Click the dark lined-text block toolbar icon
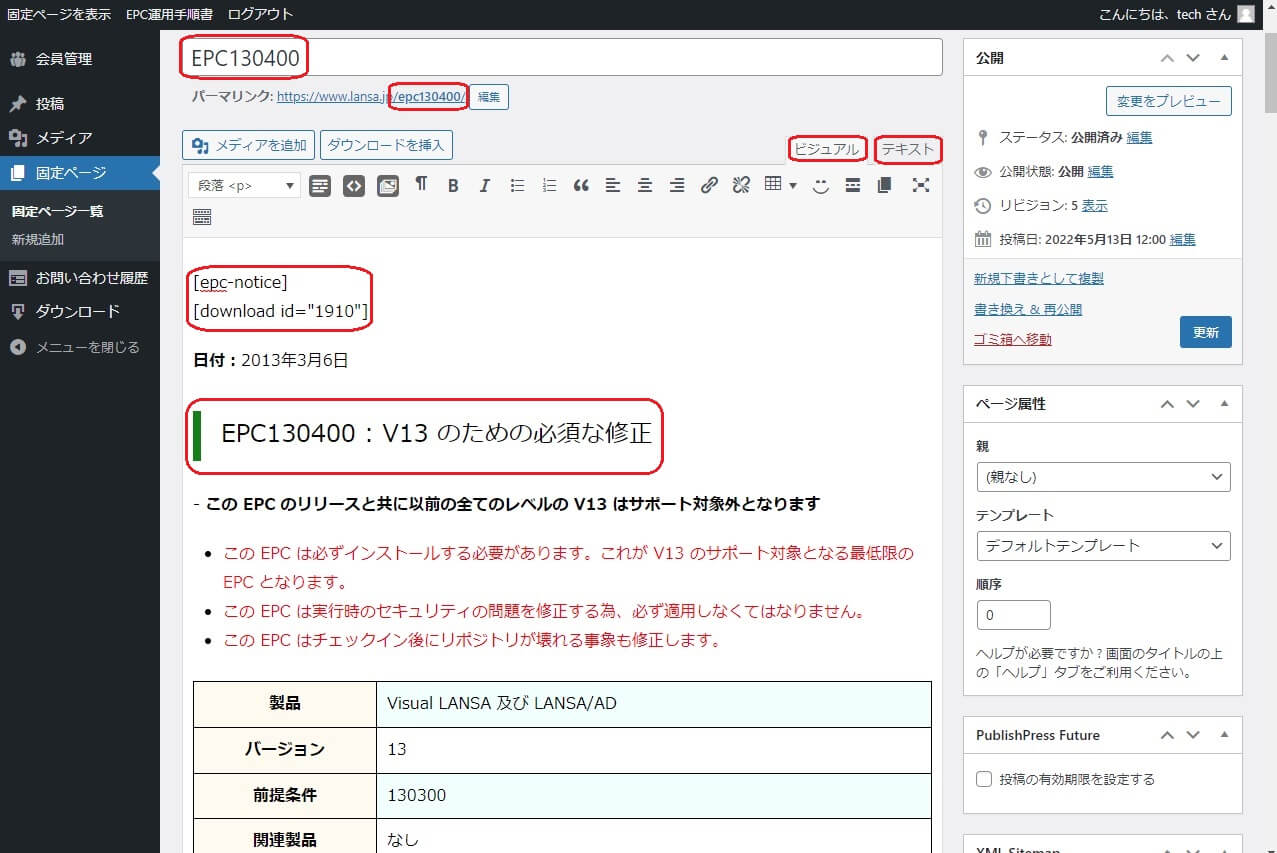This screenshot has width=1277, height=853. pos(320,185)
